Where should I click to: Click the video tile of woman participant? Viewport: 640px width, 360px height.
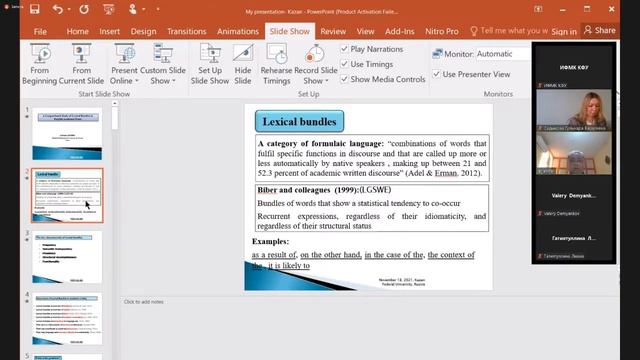click(x=574, y=110)
